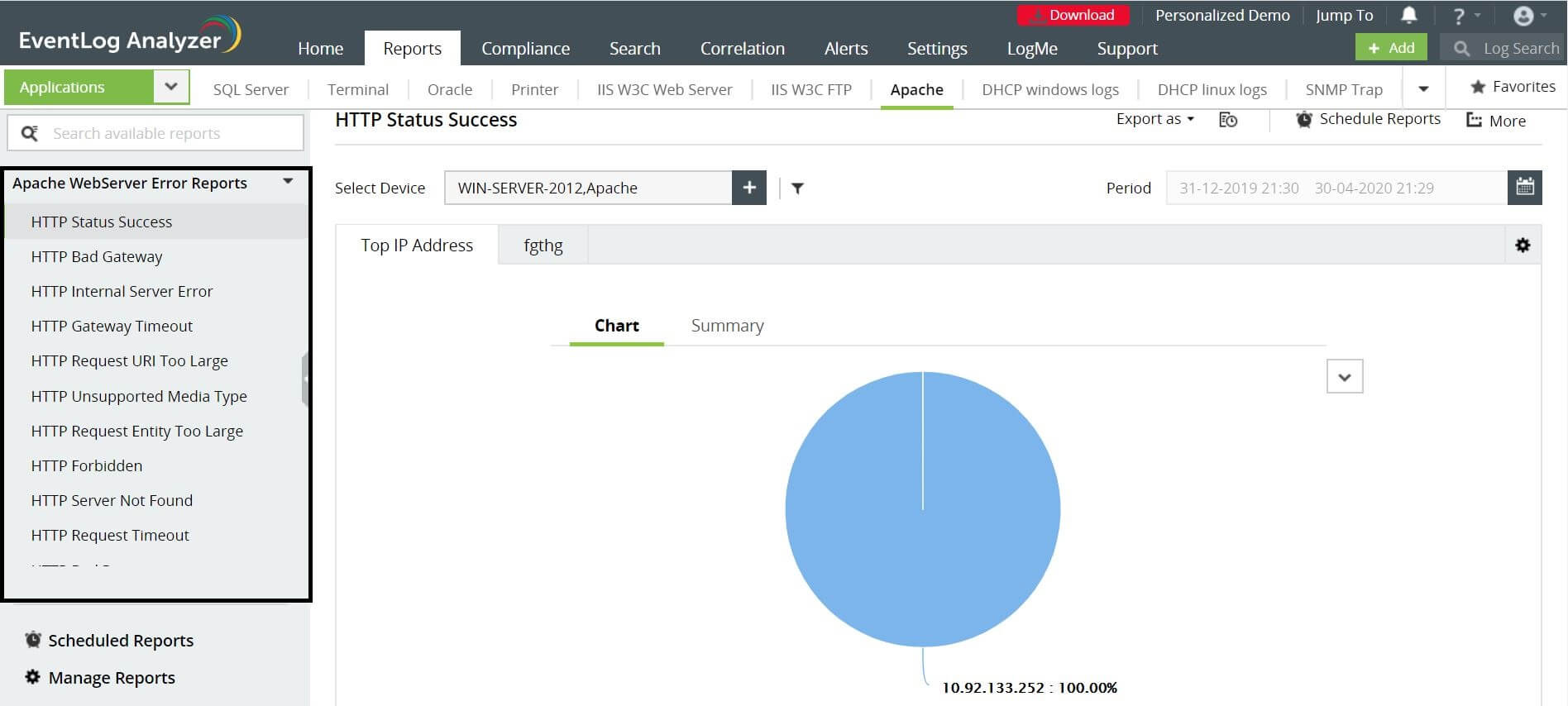This screenshot has width=1568, height=706.
Task: Open the Alerts tab
Action: (846, 48)
